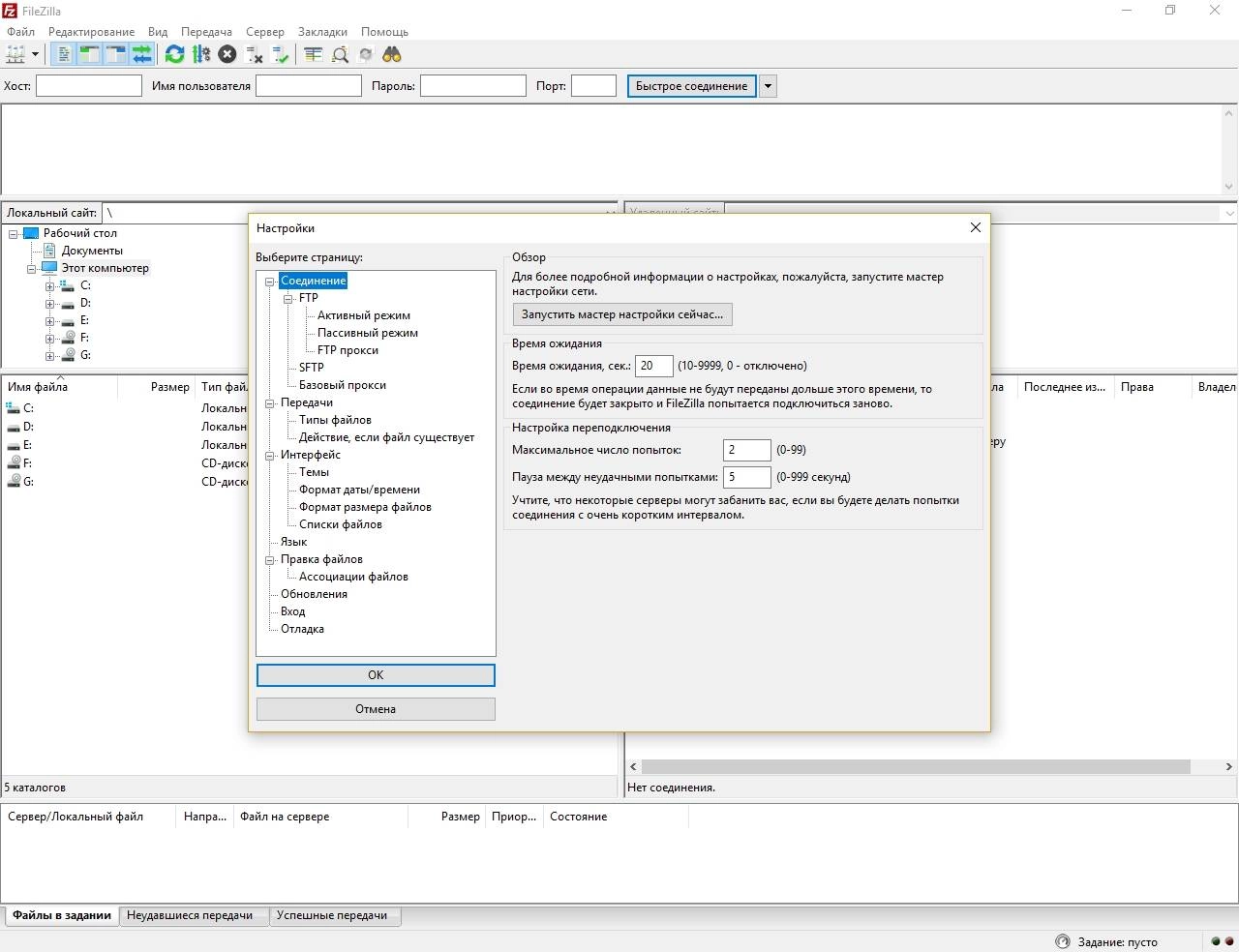Click the Порт input field
Image resolution: width=1239 pixels, height=952 pixels.
point(594,86)
